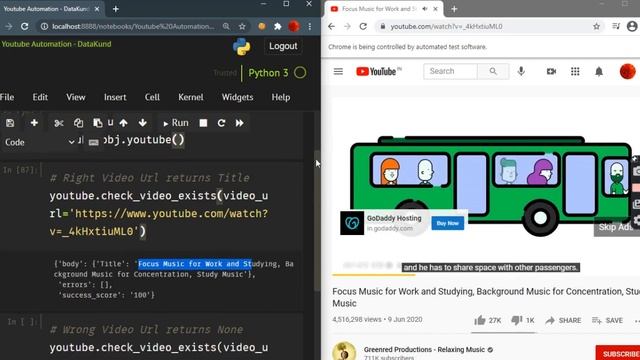
Task: Open extensions puzzle icon in the left browser
Action: pyautogui.click(x=278, y=27)
